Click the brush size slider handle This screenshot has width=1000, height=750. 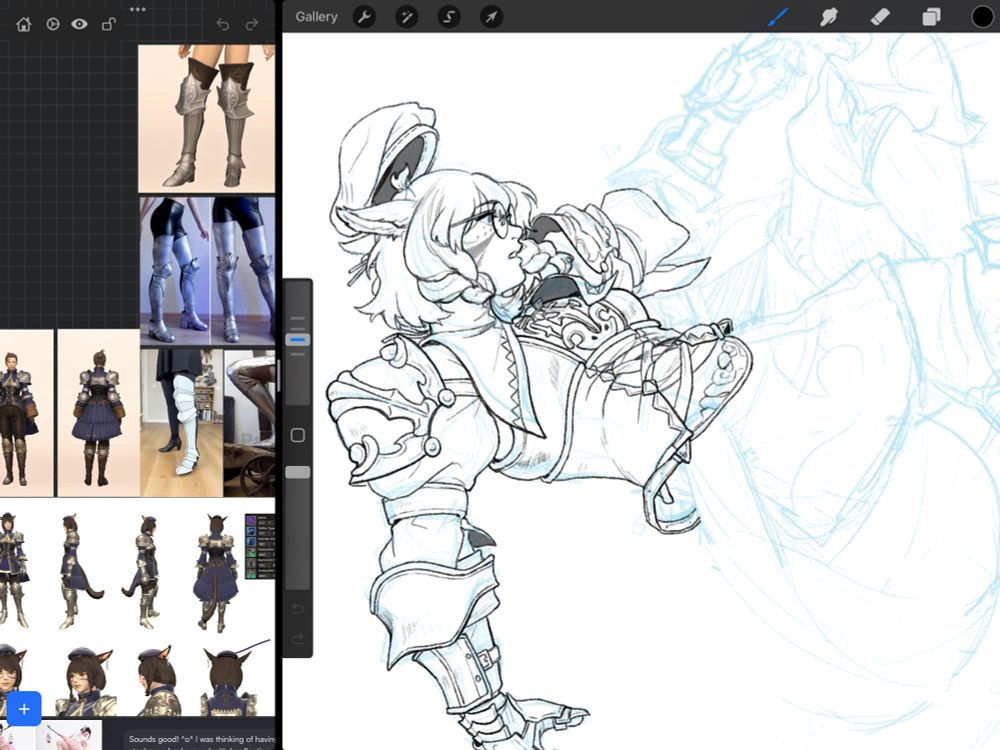pyautogui.click(x=297, y=339)
